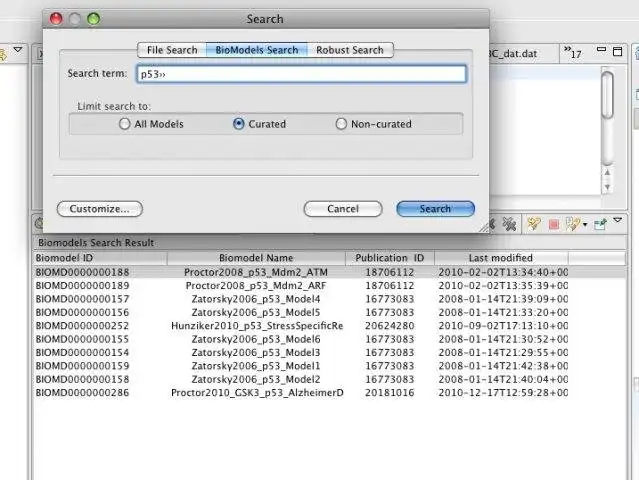Click model name Zatorsky2006_p53_Model4
Screen dimensions: 639x480
(x=256, y=299)
